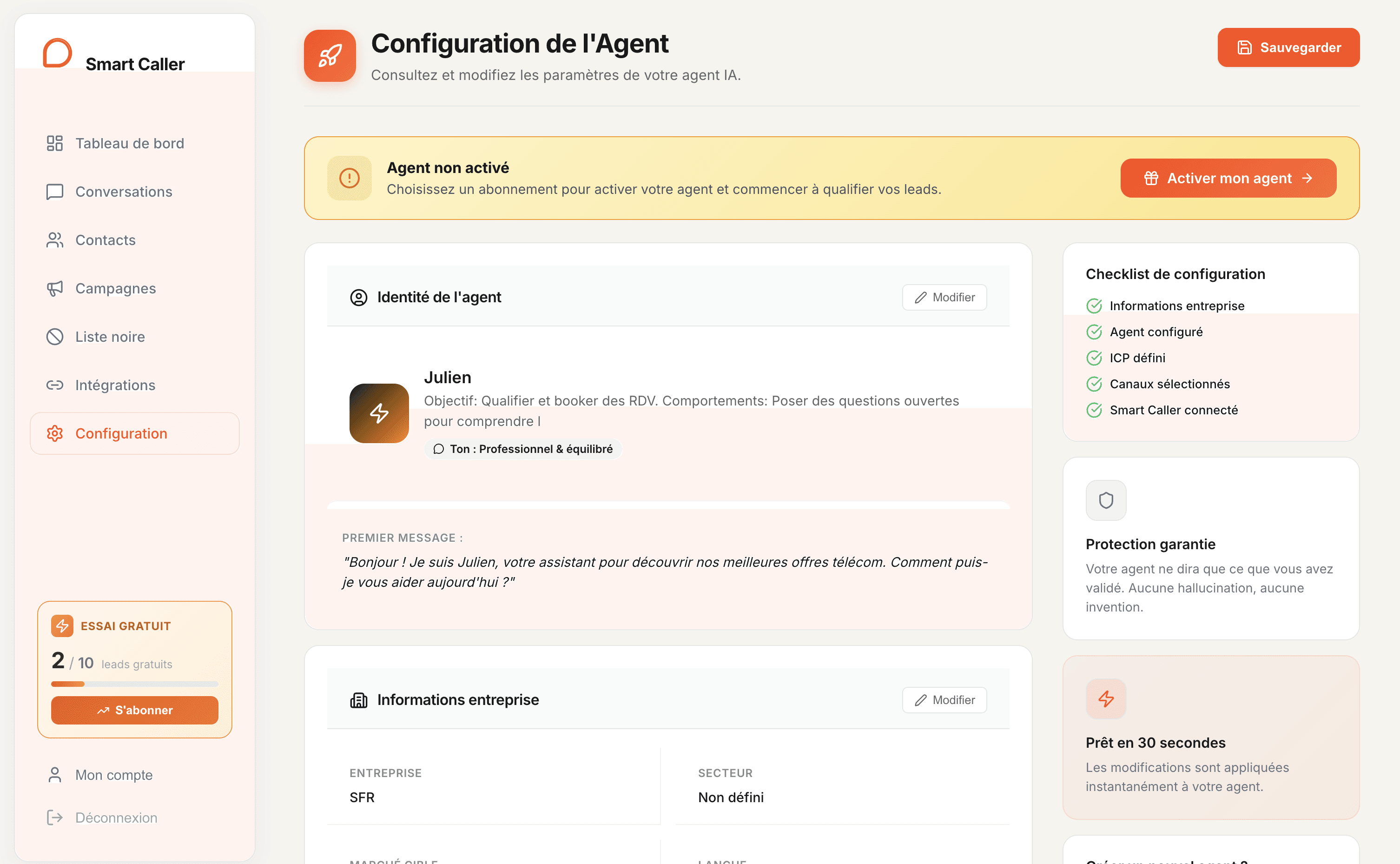This screenshot has width=1400, height=864.
Task: Click the shield icon above Protection garantie
Action: coord(1105,500)
